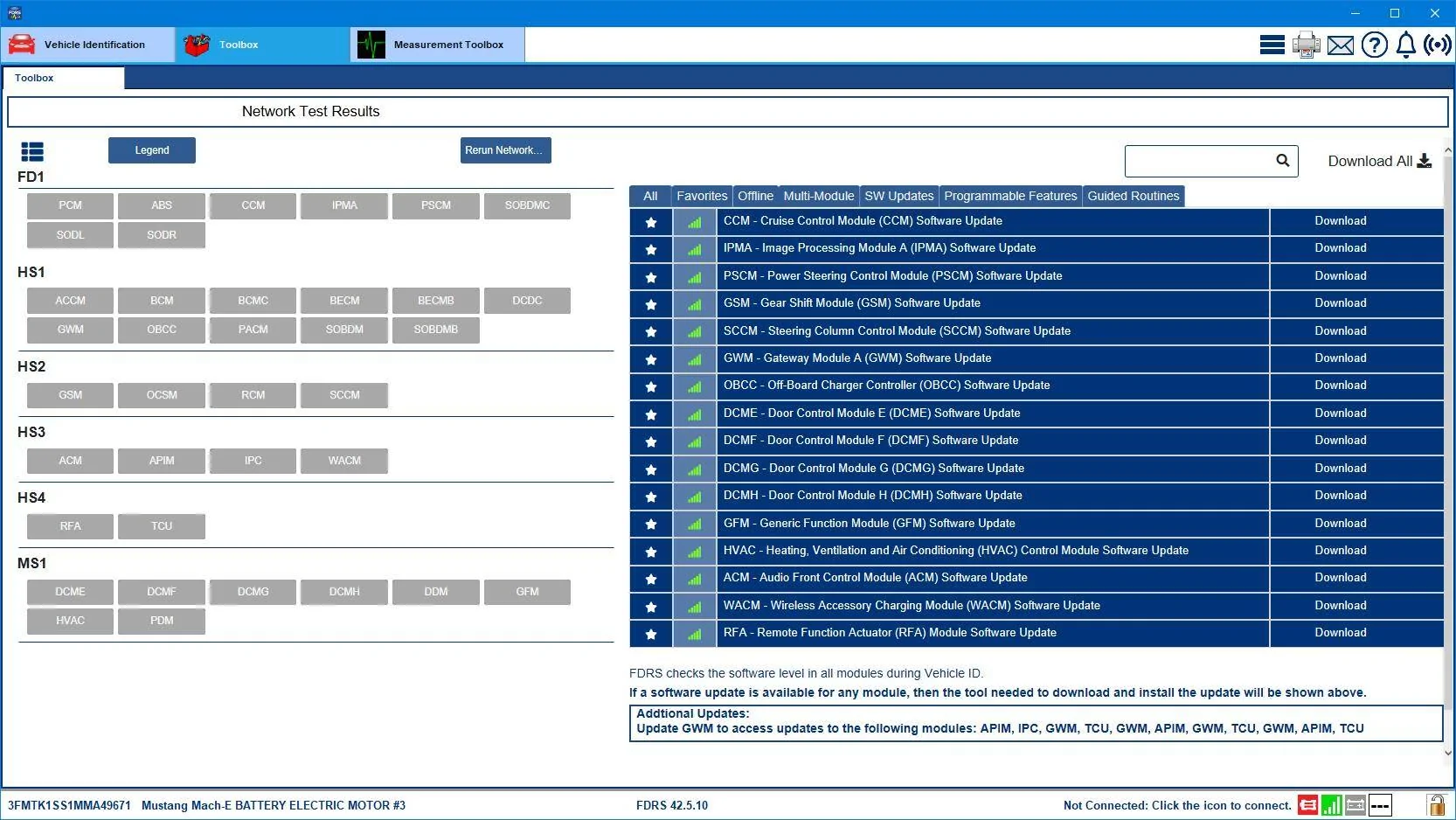Select the All filter tab
This screenshot has width=1456, height=820.
coord(650,196)
